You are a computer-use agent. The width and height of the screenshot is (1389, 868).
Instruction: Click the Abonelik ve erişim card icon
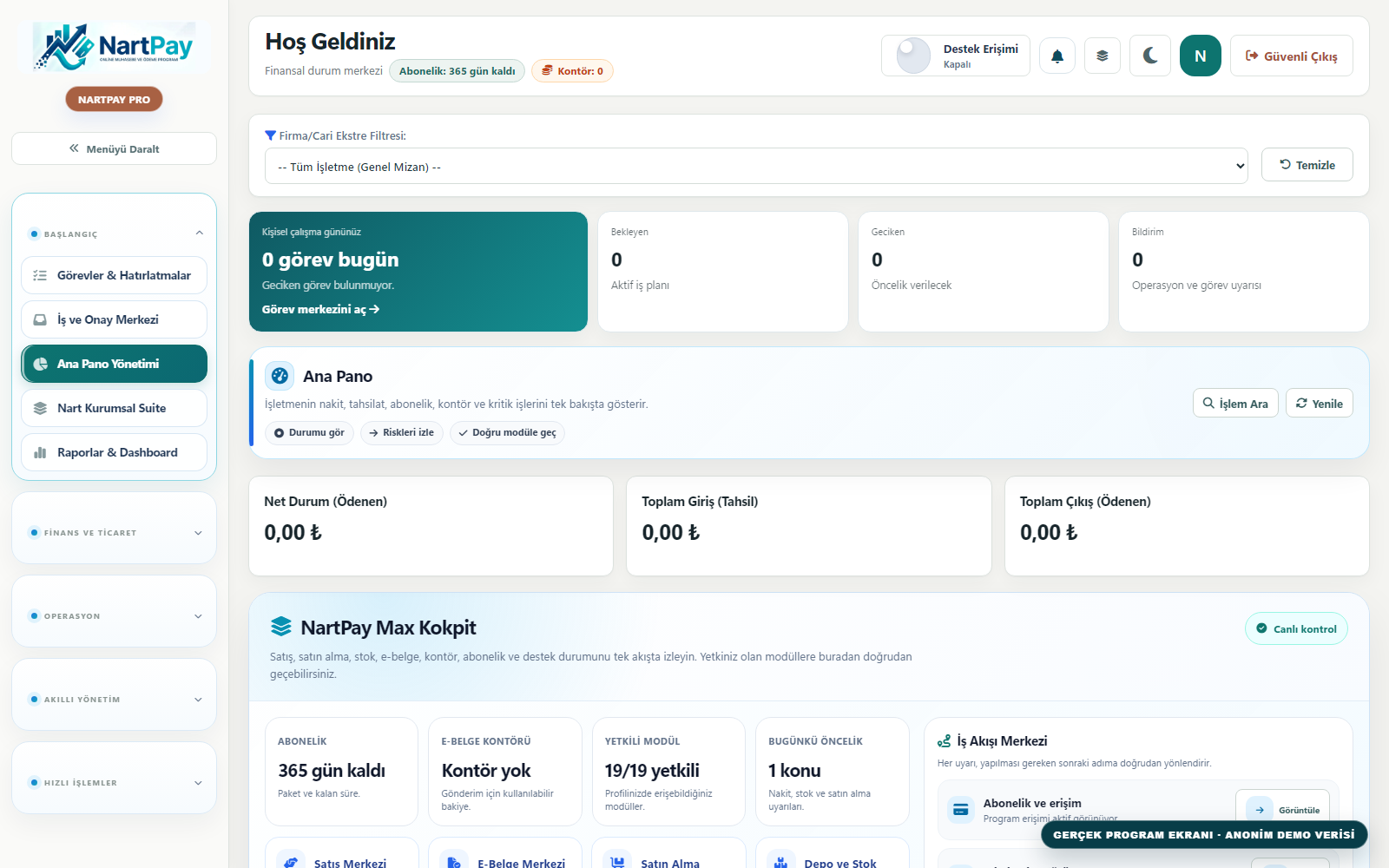coord(961,810)
